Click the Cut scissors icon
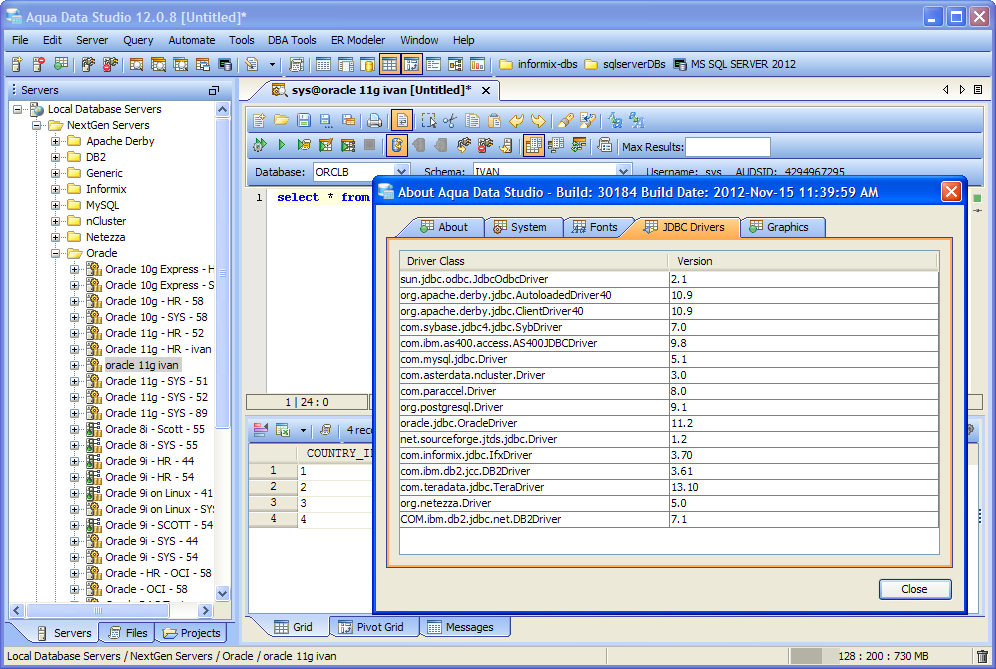996x669 pixels. point(449,120)
